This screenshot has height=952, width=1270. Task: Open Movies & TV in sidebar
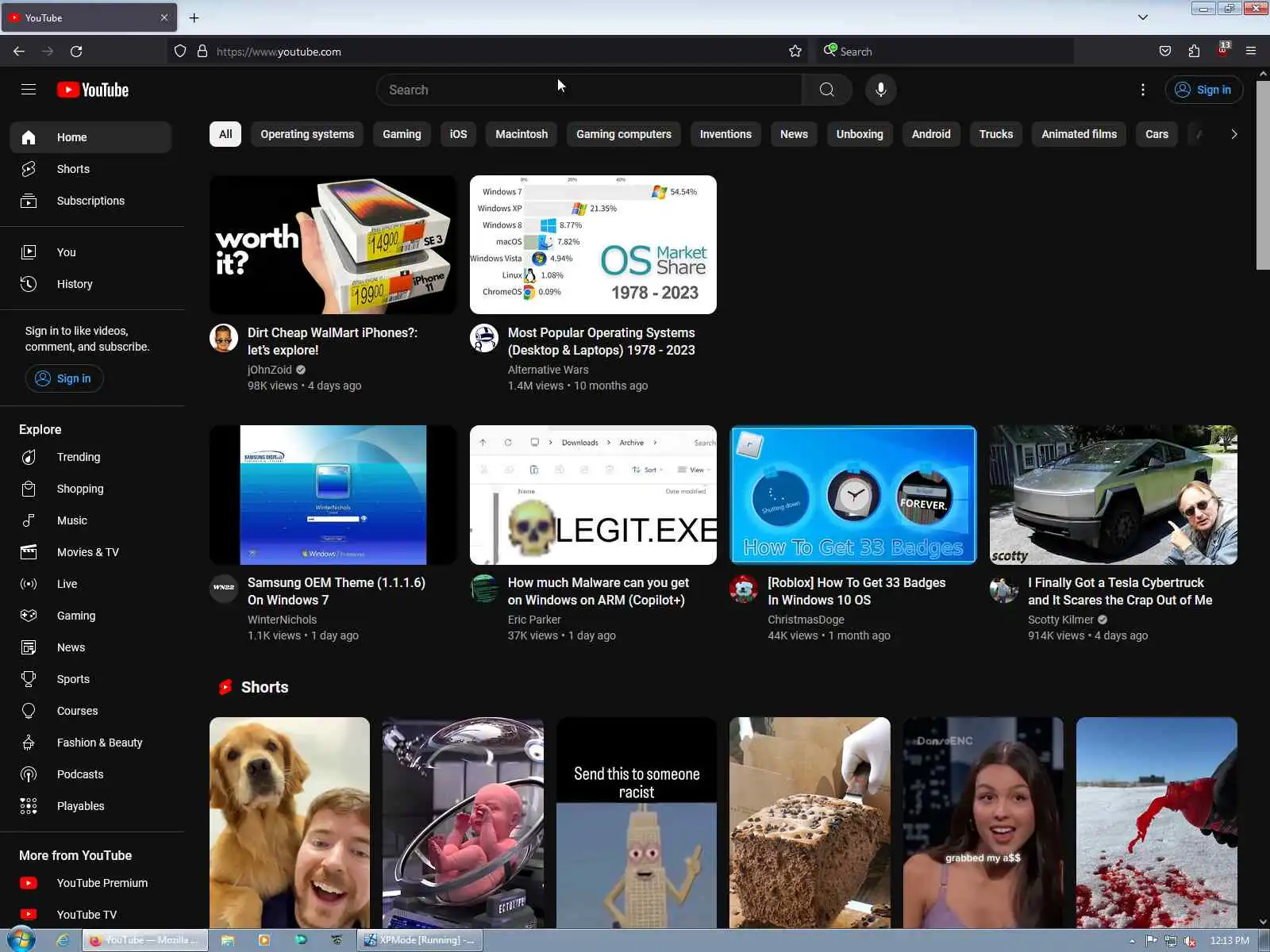[x=90, y=552]
